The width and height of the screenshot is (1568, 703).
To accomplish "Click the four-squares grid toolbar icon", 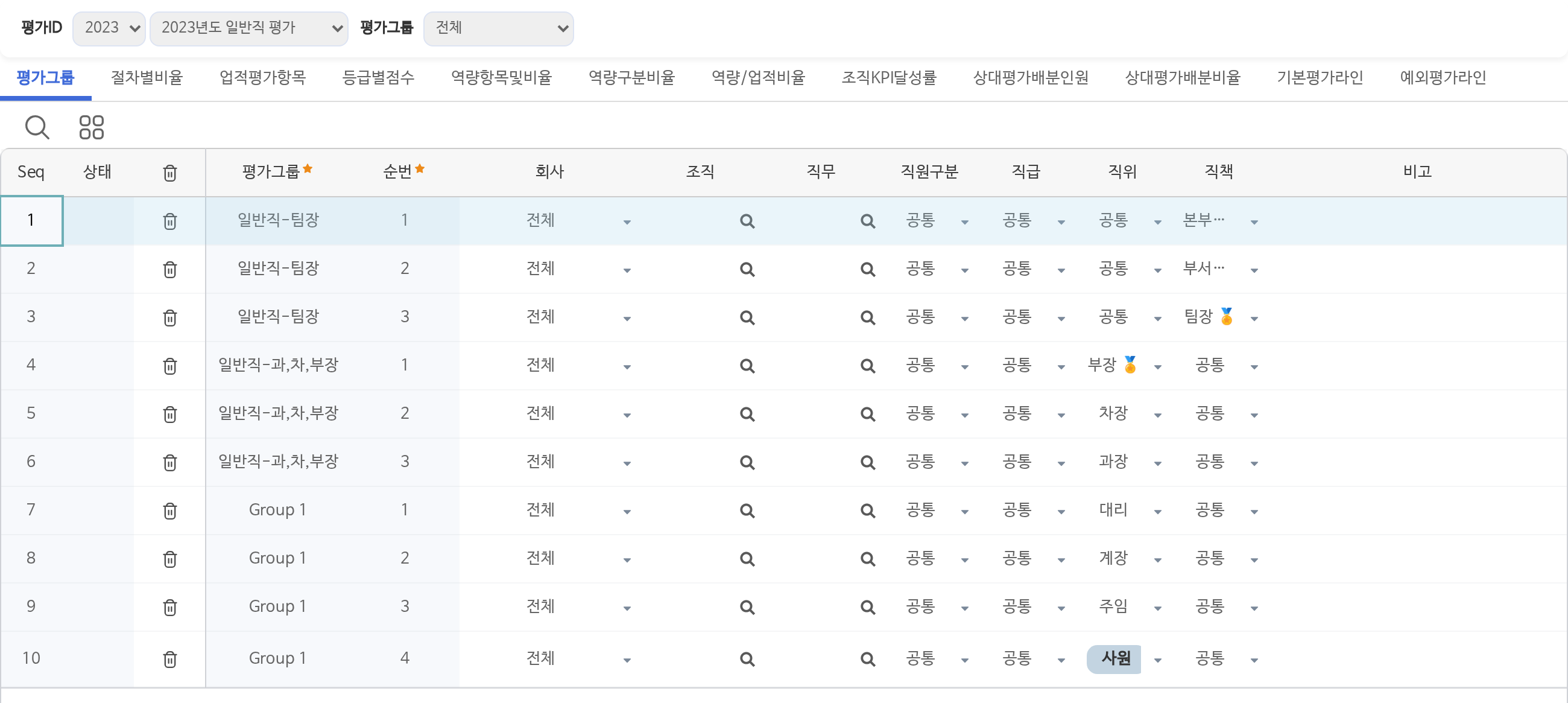I will [x=91, y=127].
